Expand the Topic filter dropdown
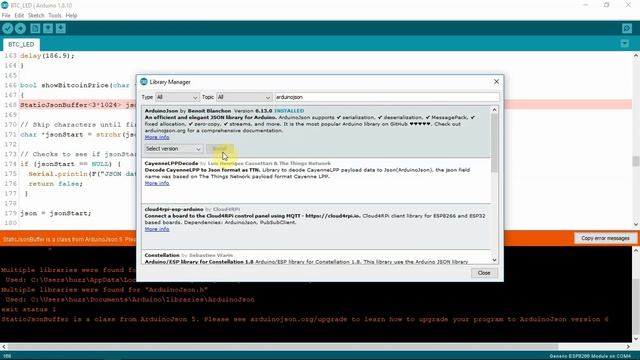 pyautogui.click(x=244, y=97)
